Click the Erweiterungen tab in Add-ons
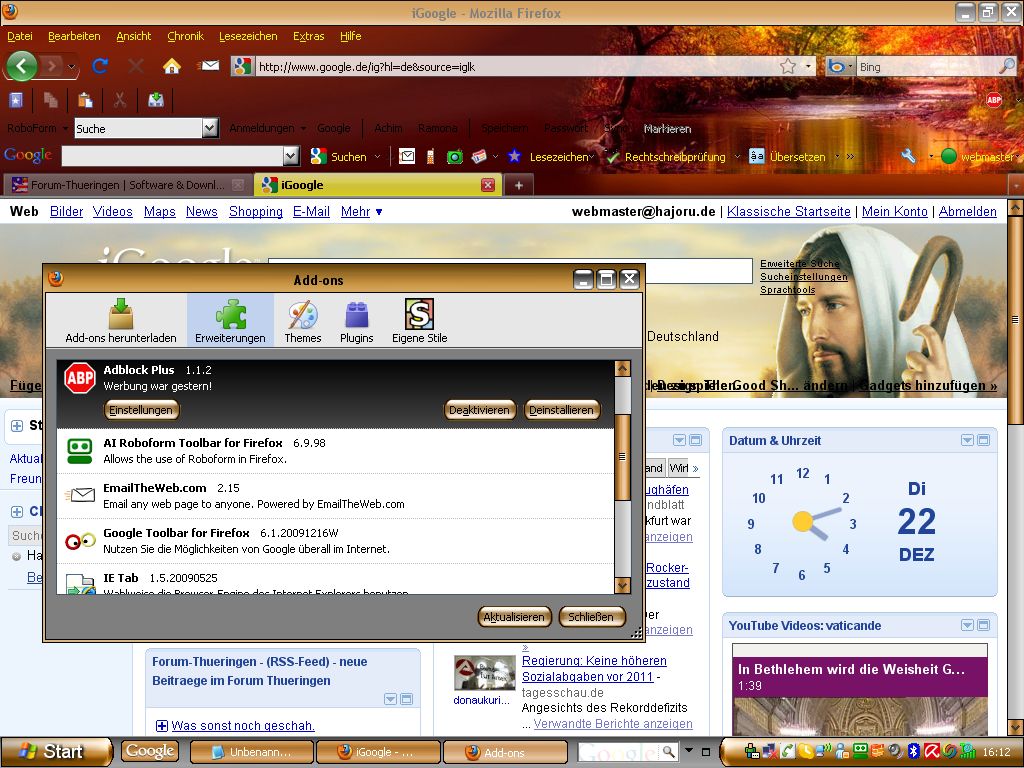1024x768 pixels. (x=231, y=321)
